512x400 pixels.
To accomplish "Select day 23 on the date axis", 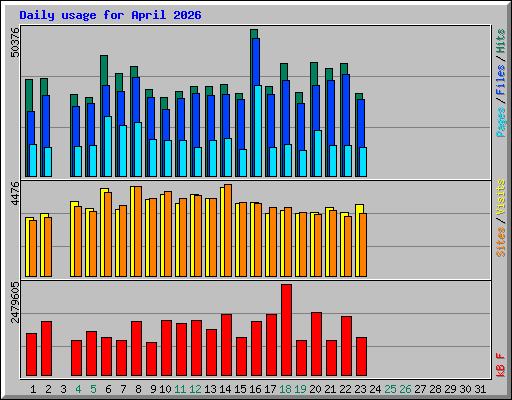I will (x=360, y=389).
